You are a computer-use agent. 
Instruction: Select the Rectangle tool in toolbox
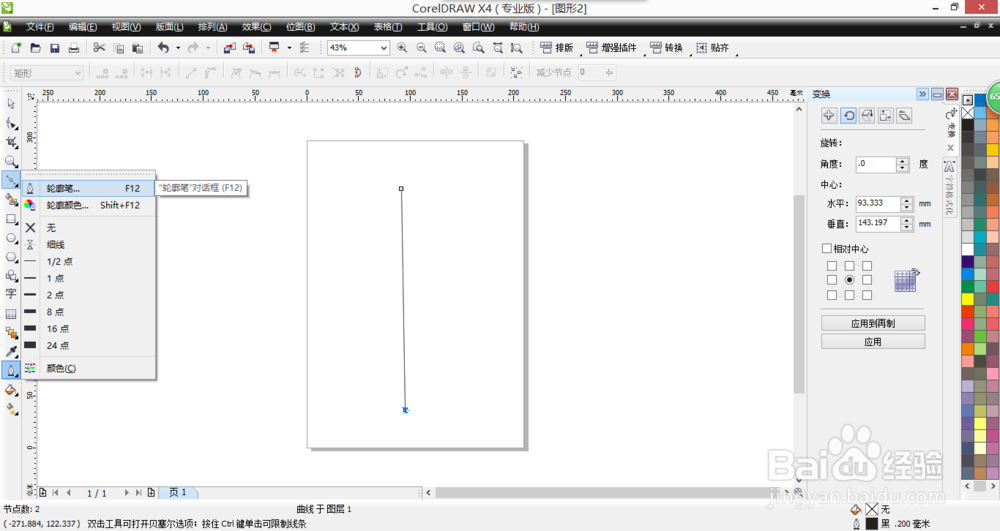click(x=11, y=219)
